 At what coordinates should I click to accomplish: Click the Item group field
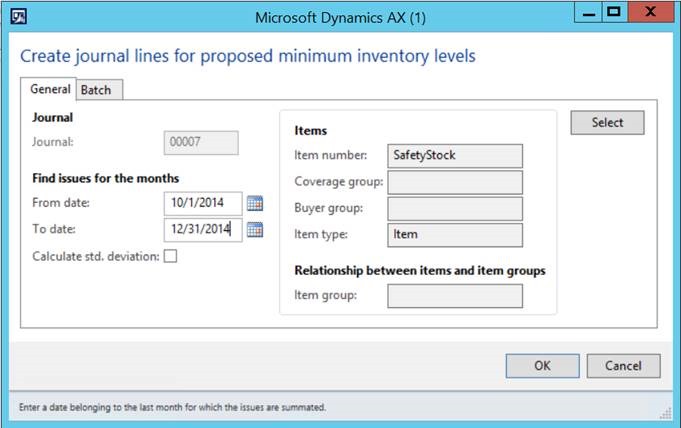pyautogui.click(x=454, y=296)
